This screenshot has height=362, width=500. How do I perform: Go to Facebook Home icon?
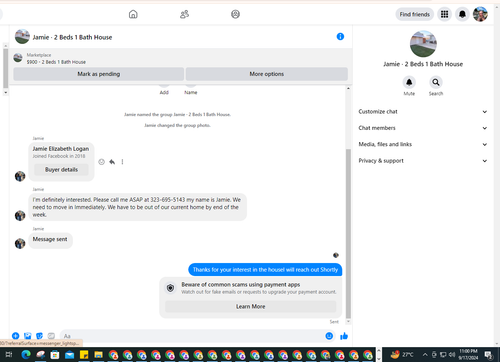click(133, 14)
